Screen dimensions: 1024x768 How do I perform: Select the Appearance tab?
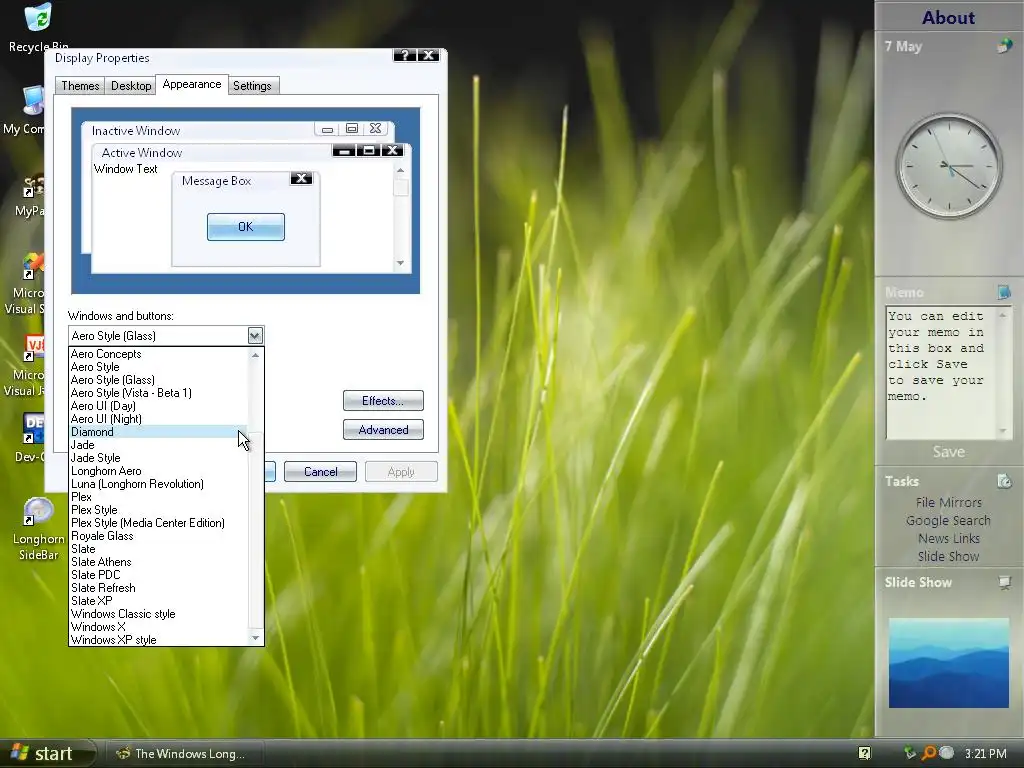[192, 84]
